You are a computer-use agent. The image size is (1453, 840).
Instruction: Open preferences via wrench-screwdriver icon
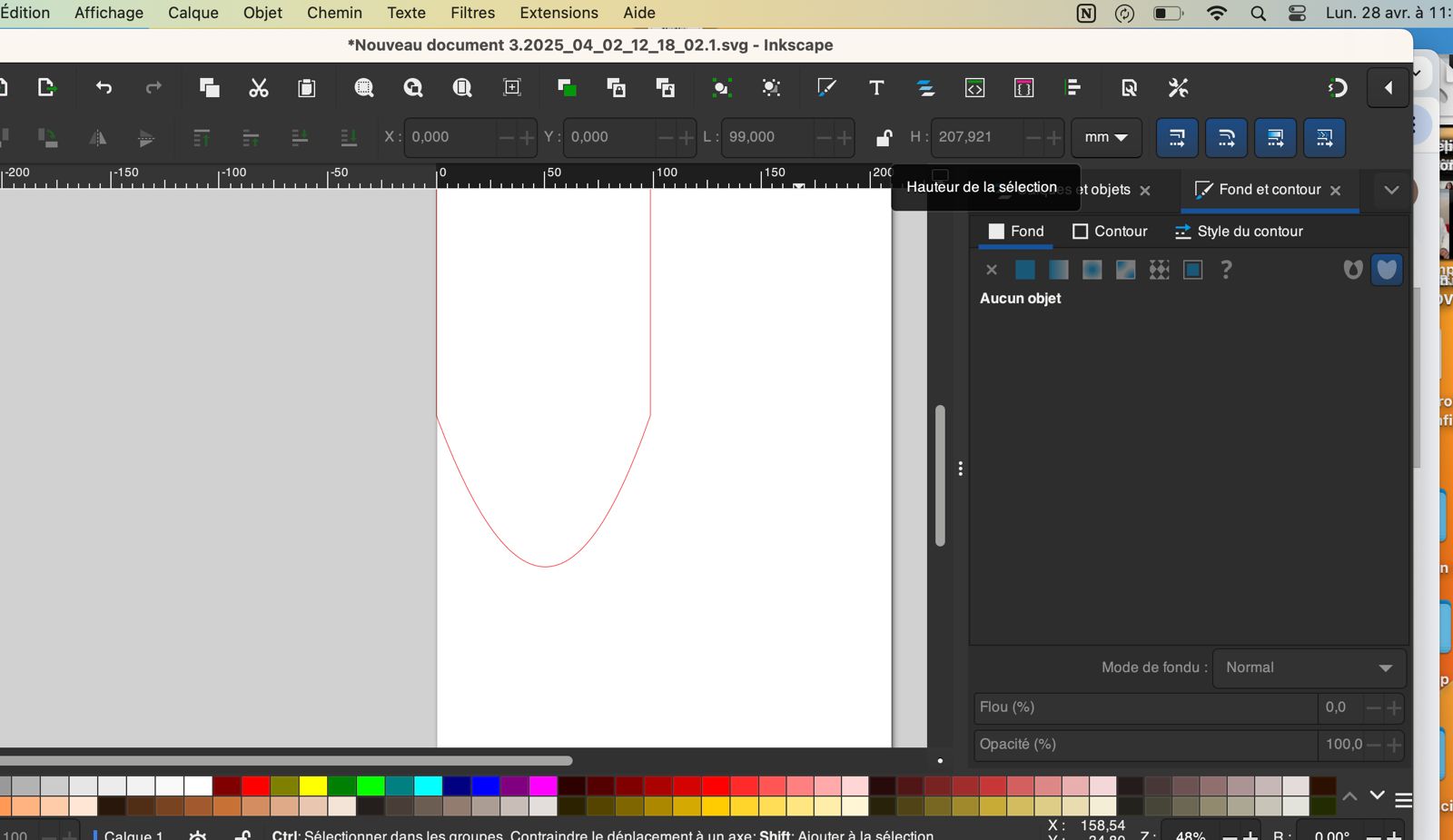[x=1178, y=88]
